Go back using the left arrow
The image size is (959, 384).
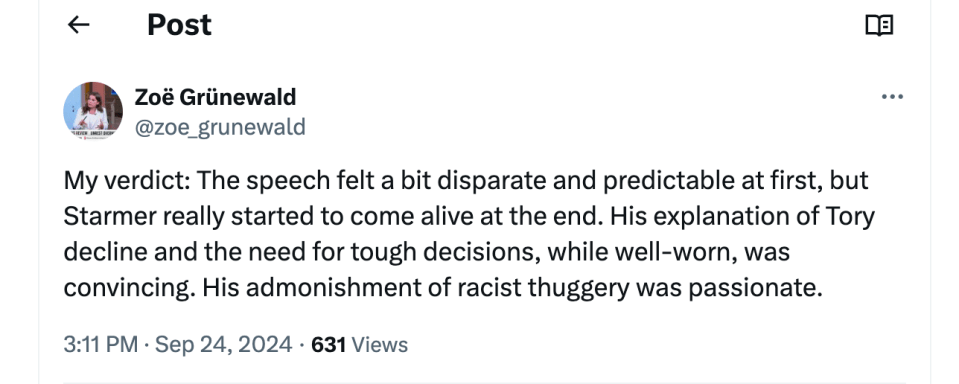pos(78,25)
